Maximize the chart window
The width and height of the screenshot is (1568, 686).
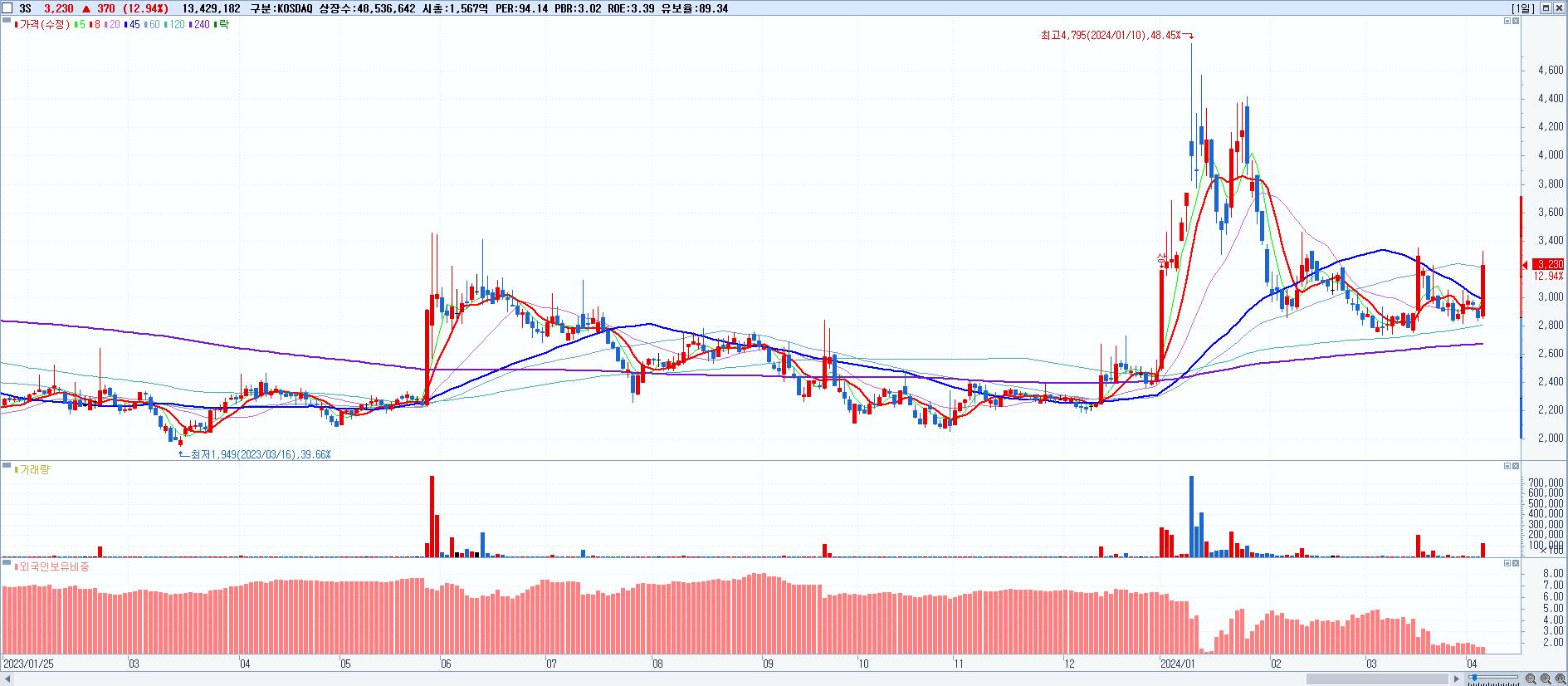(1546, 8)
